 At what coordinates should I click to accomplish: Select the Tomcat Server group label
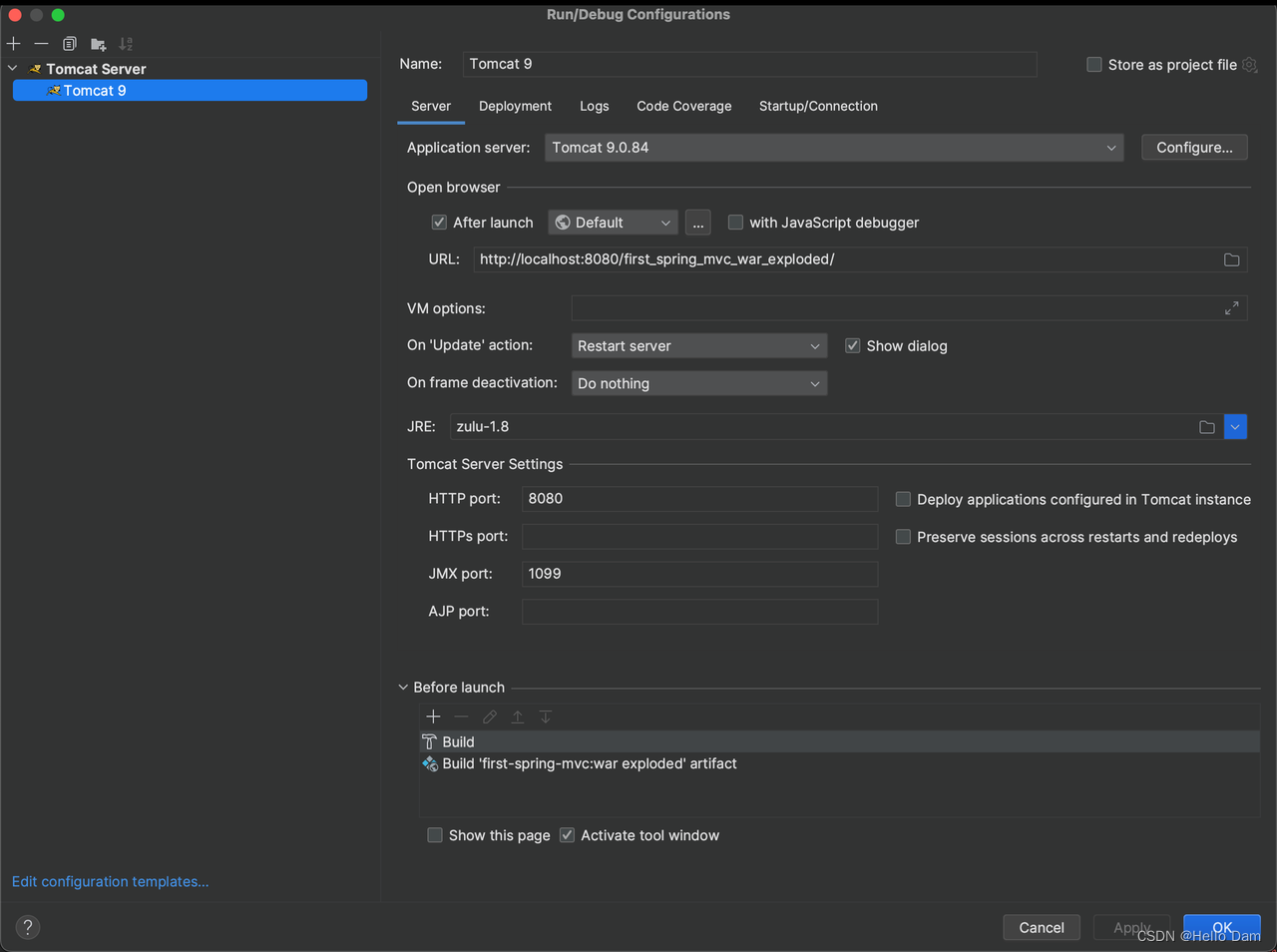(x=96, y=69)
